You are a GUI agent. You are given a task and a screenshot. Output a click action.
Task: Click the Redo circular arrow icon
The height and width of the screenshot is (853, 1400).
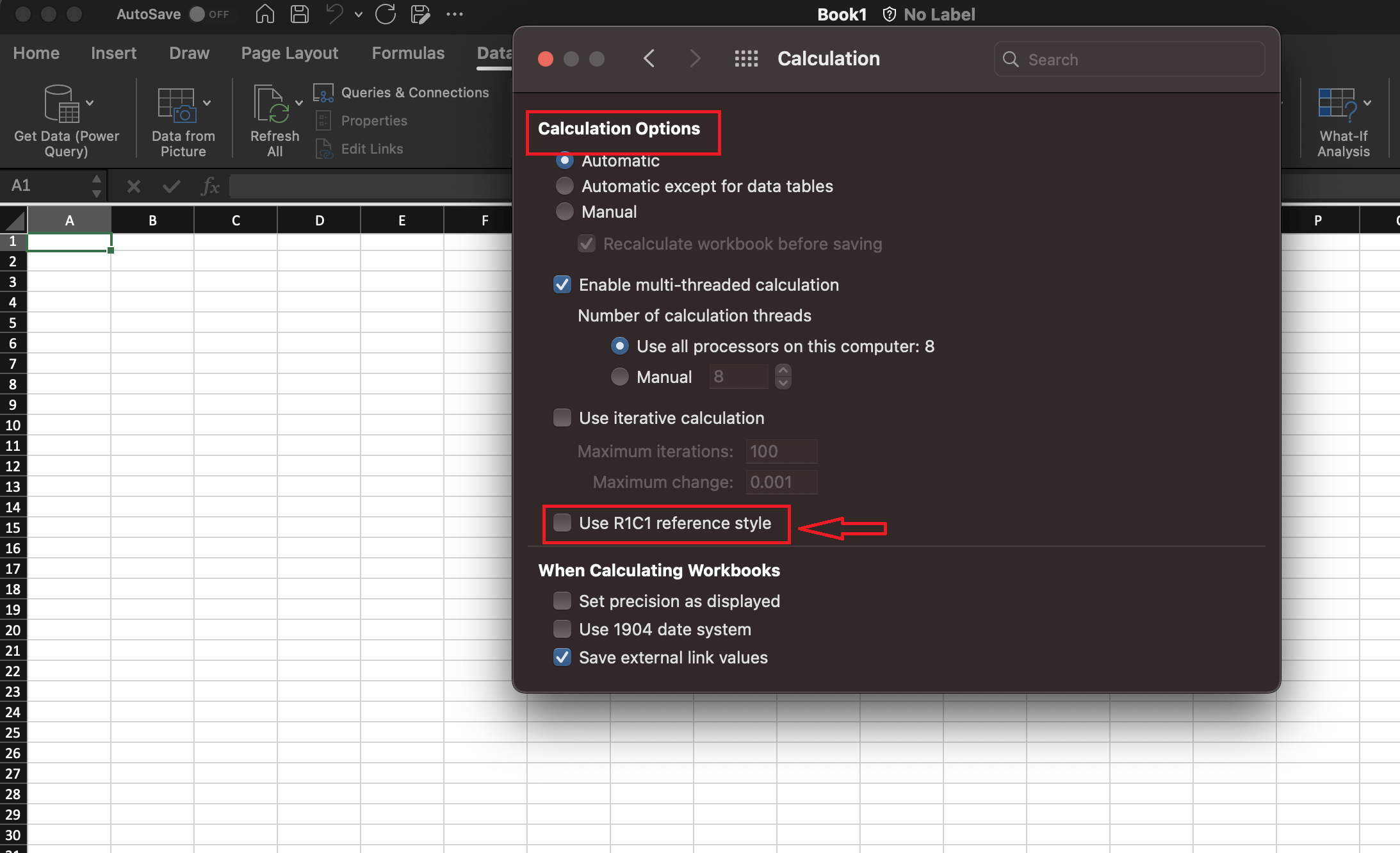tap(386, 14)
